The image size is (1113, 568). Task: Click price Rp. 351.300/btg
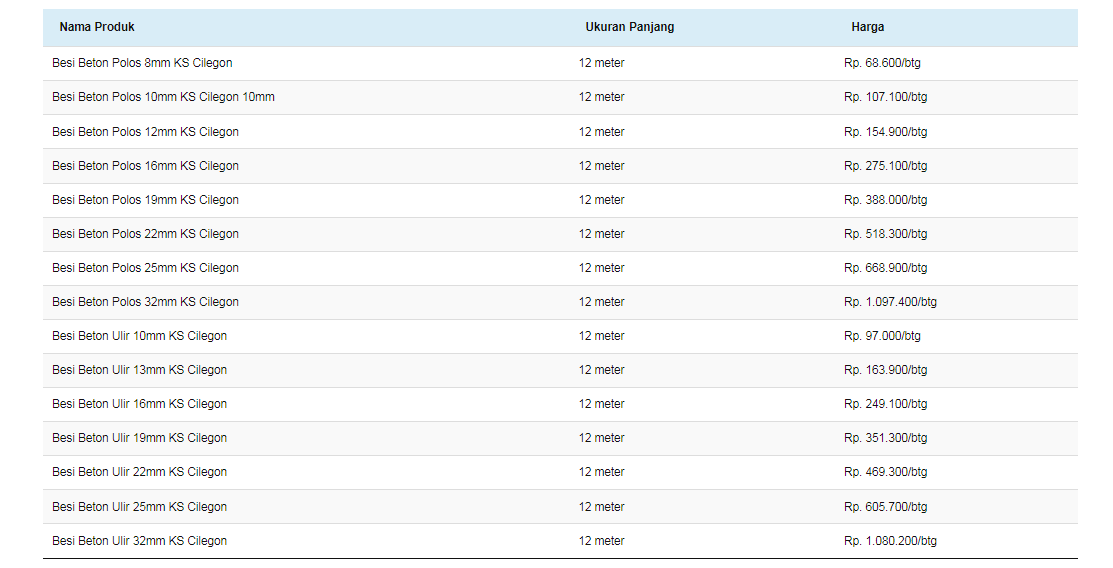click(886, 438)
